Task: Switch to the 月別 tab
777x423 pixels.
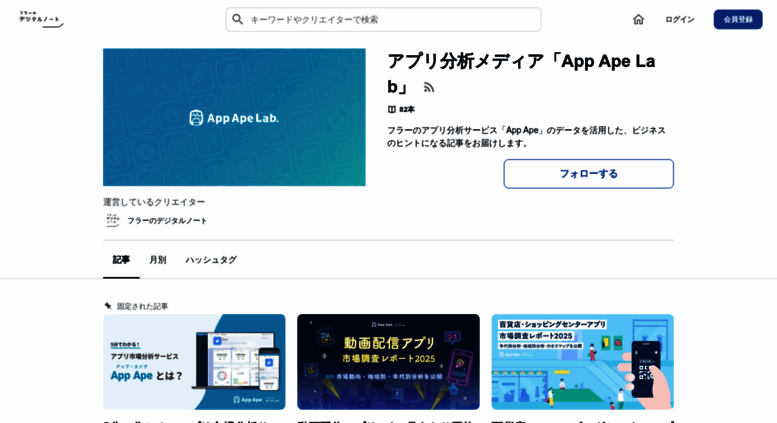Action: (x=158, y=260)
